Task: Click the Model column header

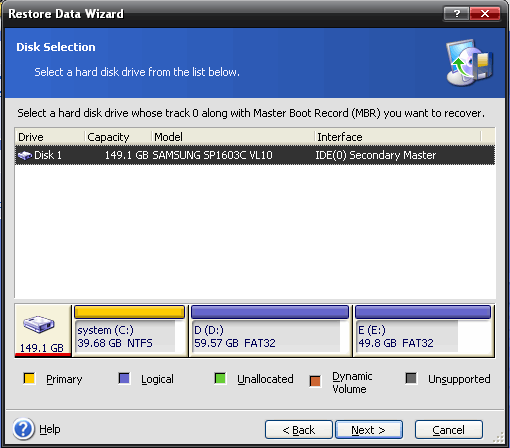Action: pos(233,137)
